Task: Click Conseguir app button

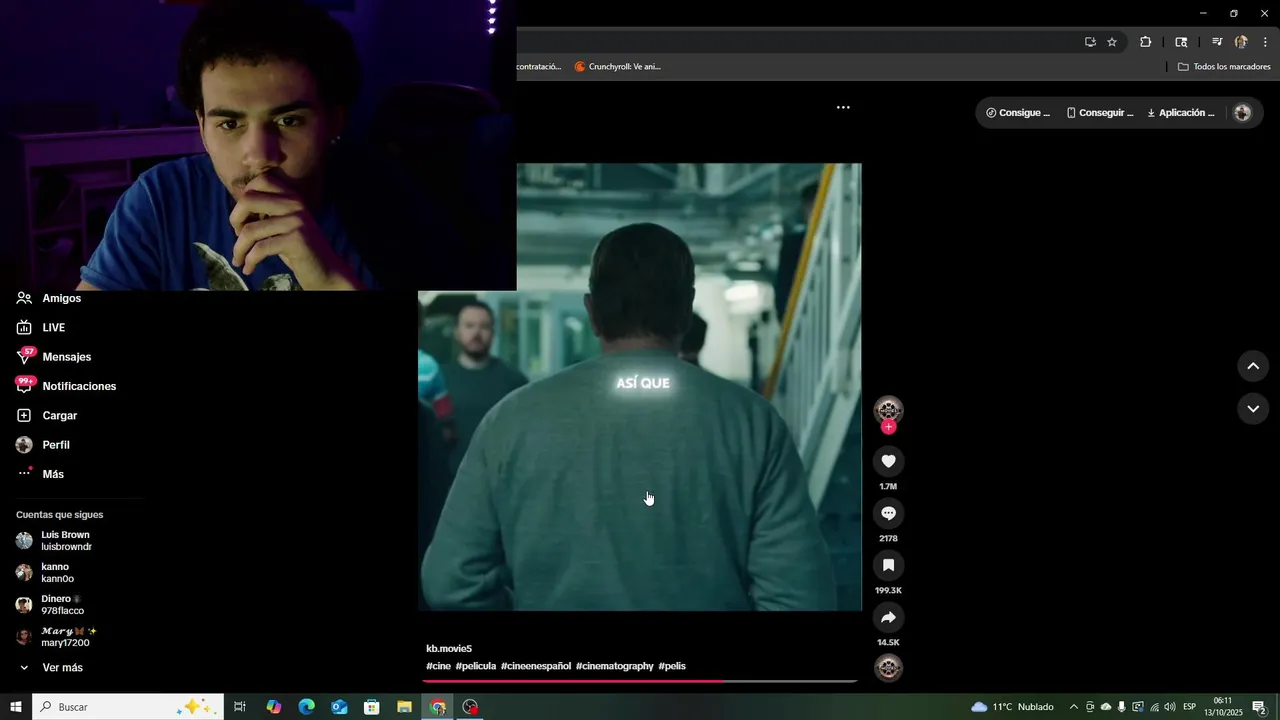Action: [1099, 113]
